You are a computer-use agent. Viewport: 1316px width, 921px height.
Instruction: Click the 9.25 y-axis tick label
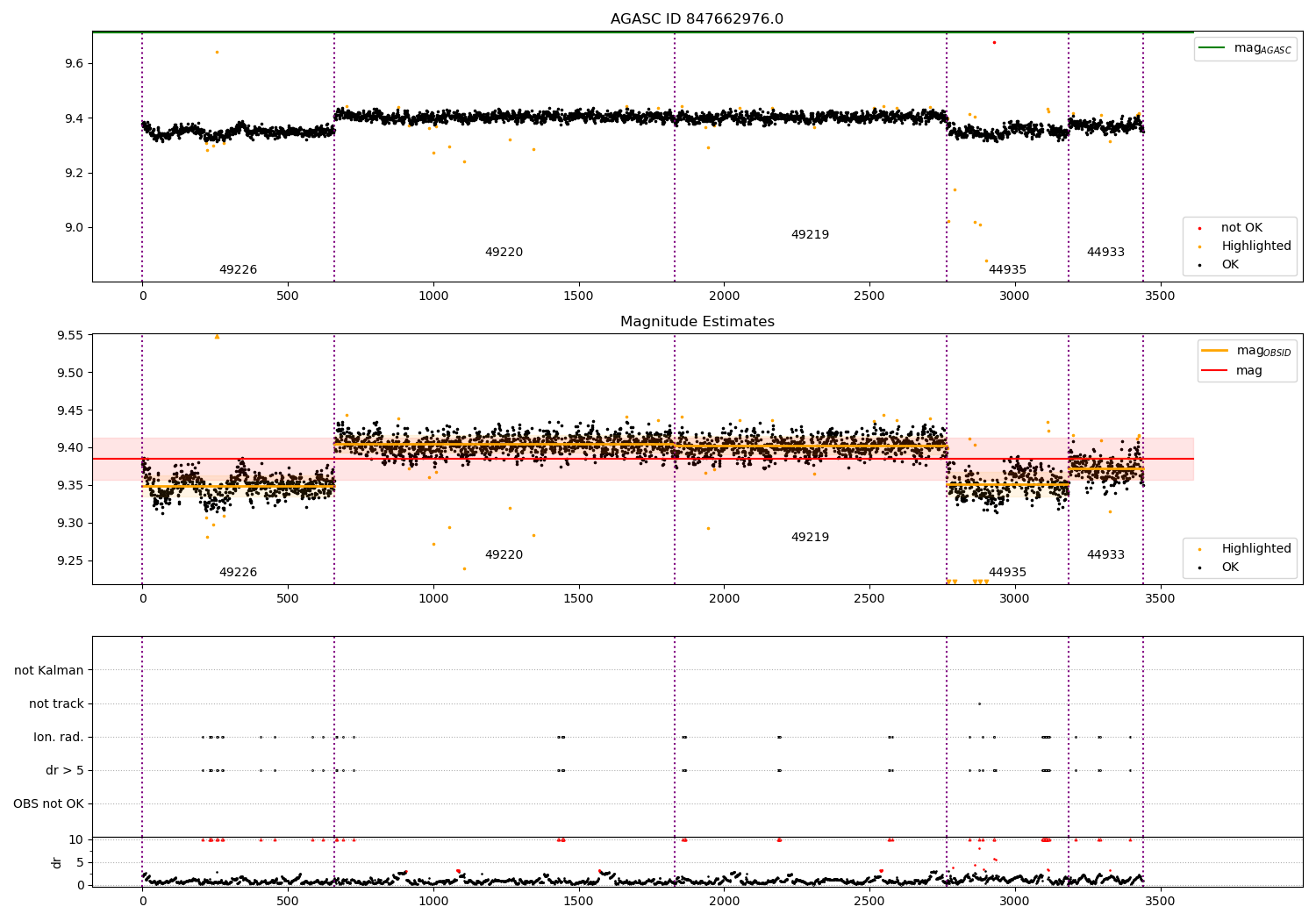coord(70,561)
